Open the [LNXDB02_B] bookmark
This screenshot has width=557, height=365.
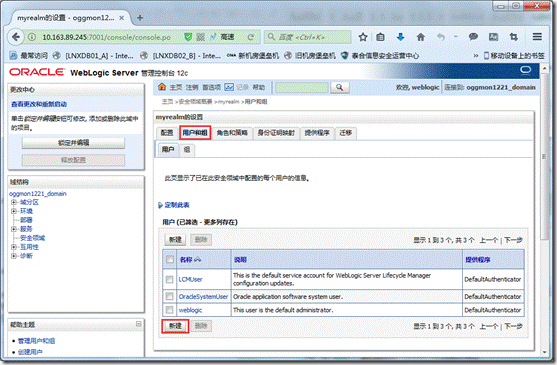tap(180, 55)
